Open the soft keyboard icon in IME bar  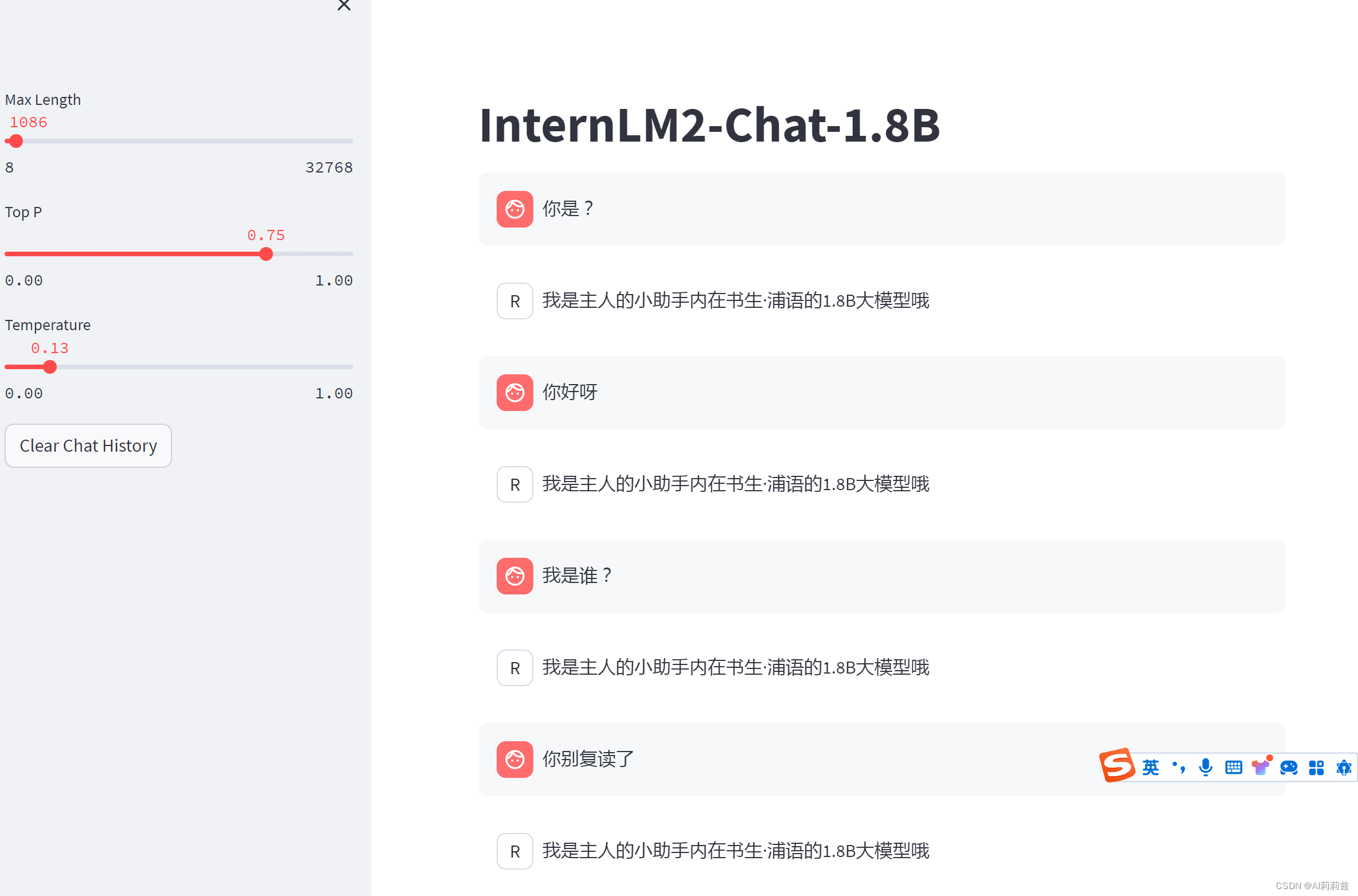[1233, 768]
